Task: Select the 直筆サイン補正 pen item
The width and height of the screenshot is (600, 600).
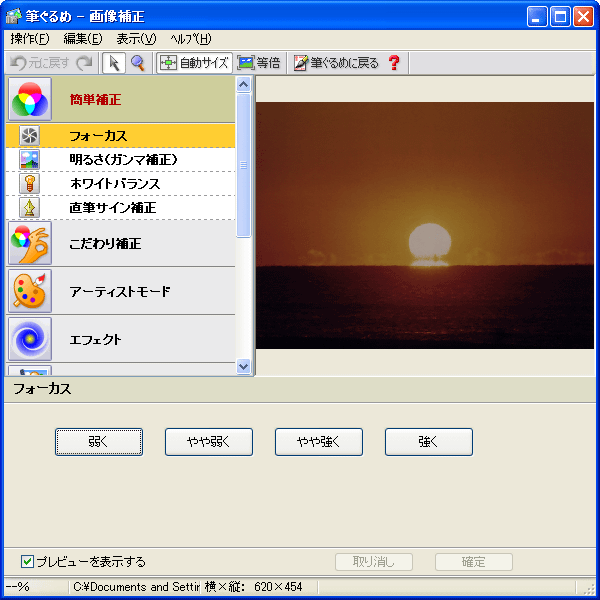Action: pyautogui.click(x=112, y=208)
